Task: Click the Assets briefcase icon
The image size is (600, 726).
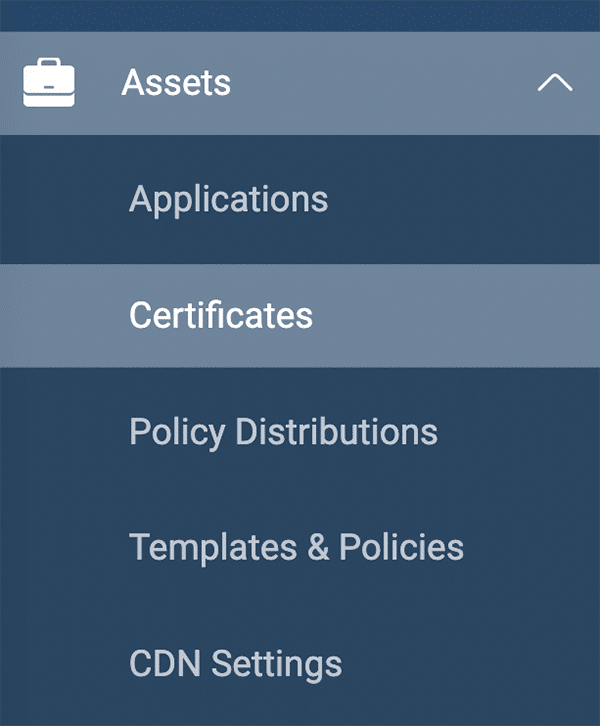Action: (49, 82)
